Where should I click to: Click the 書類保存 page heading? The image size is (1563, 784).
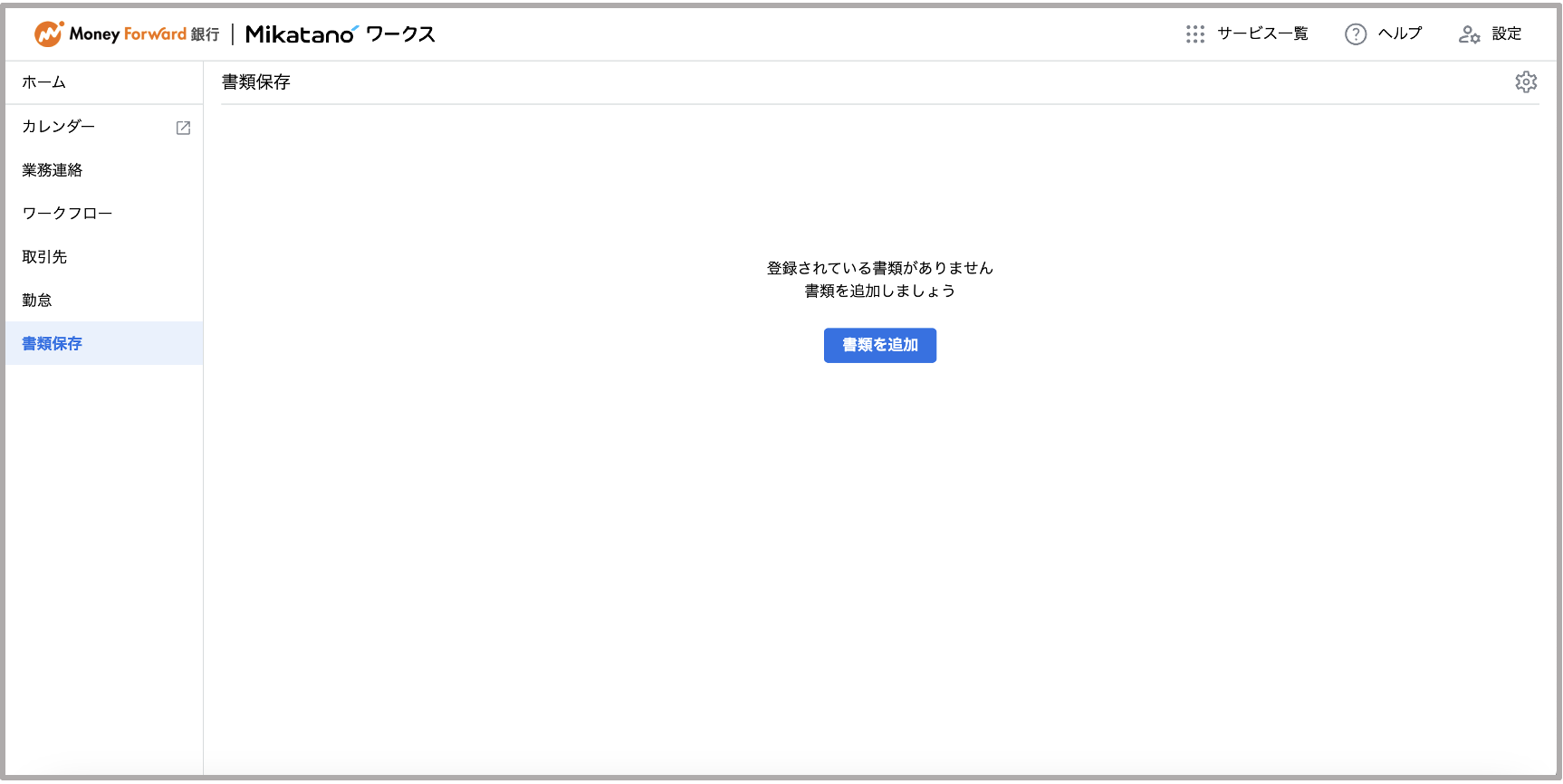pos(256,82)
